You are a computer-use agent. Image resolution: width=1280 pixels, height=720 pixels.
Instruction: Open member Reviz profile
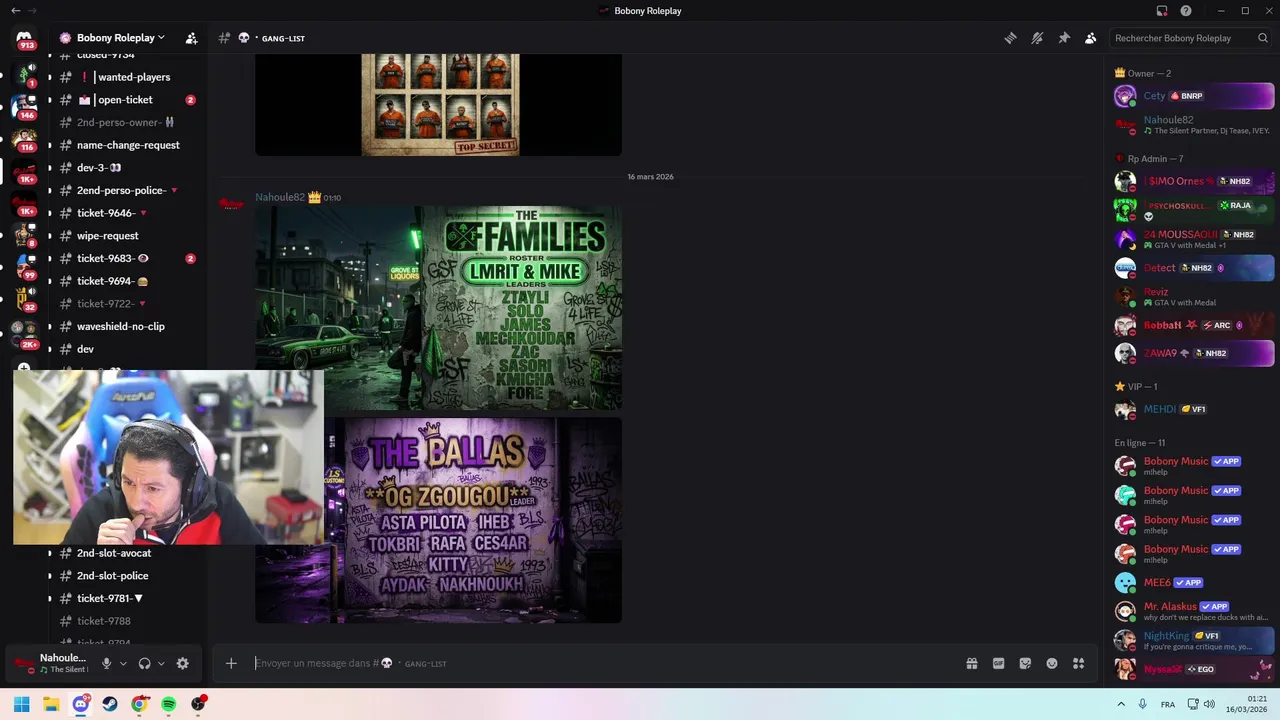[x=1194, y=297]
